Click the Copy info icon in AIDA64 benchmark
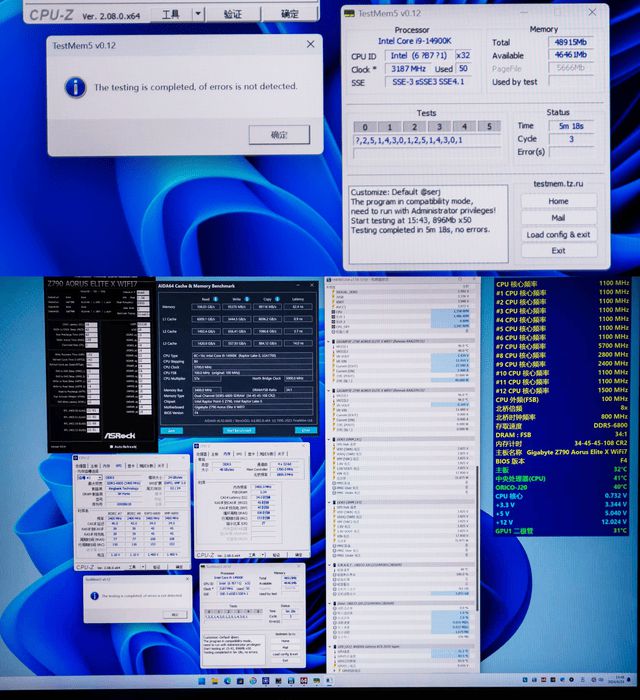 278,299
